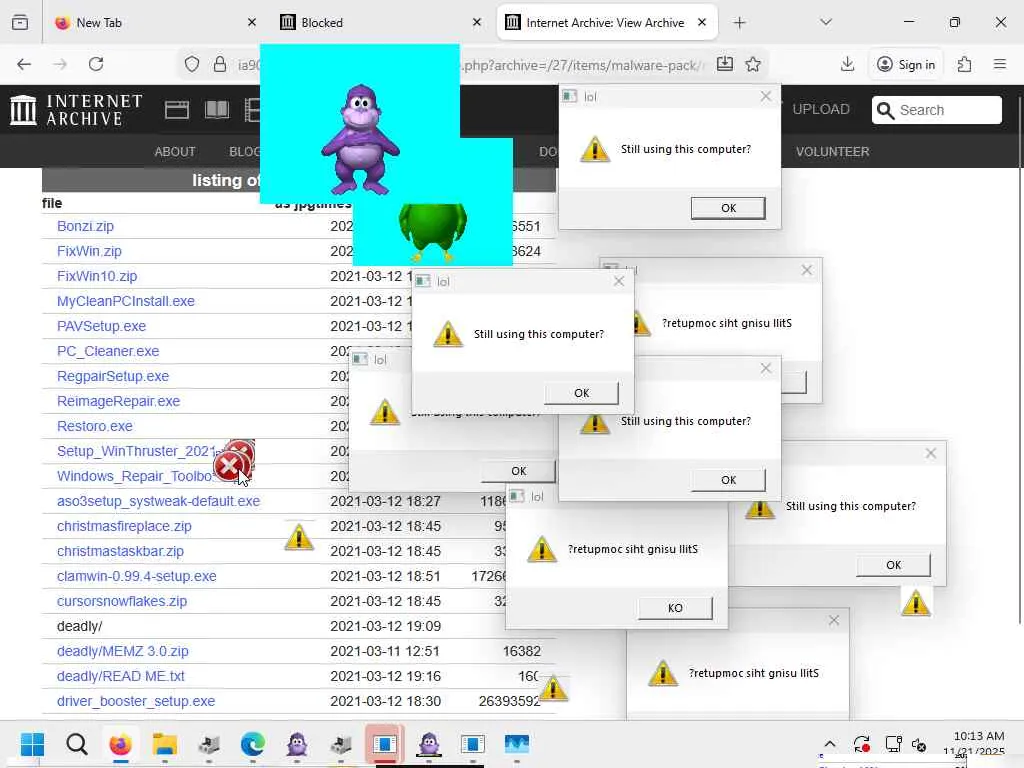Click clamwin-0.99.4-setup.exe link
Image resolution: width=1024 pixels, height=768 pixels.
coord(136,576)
